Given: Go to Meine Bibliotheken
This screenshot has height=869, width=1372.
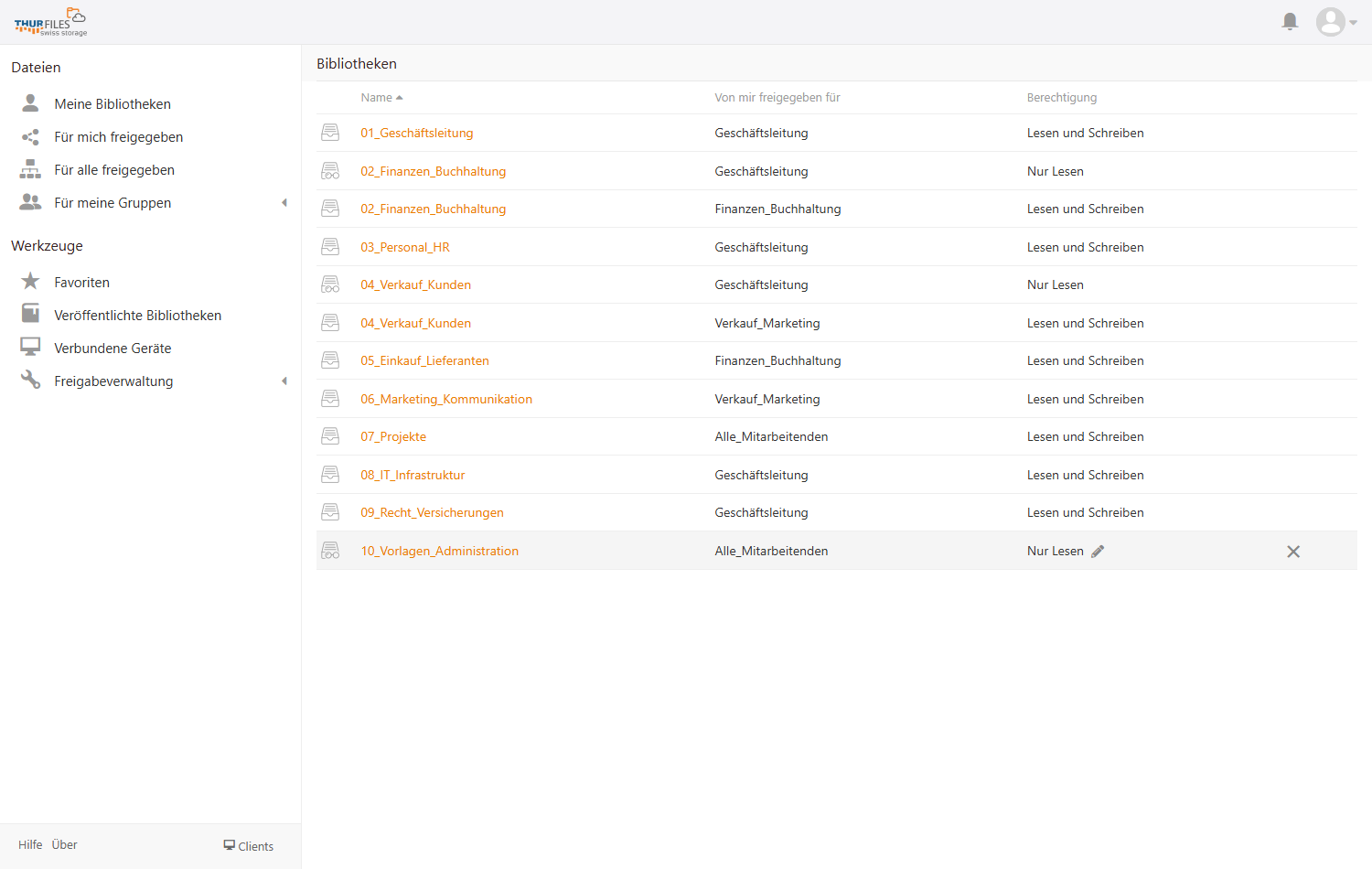Looking at the screenshot, I should click(113, 104).
